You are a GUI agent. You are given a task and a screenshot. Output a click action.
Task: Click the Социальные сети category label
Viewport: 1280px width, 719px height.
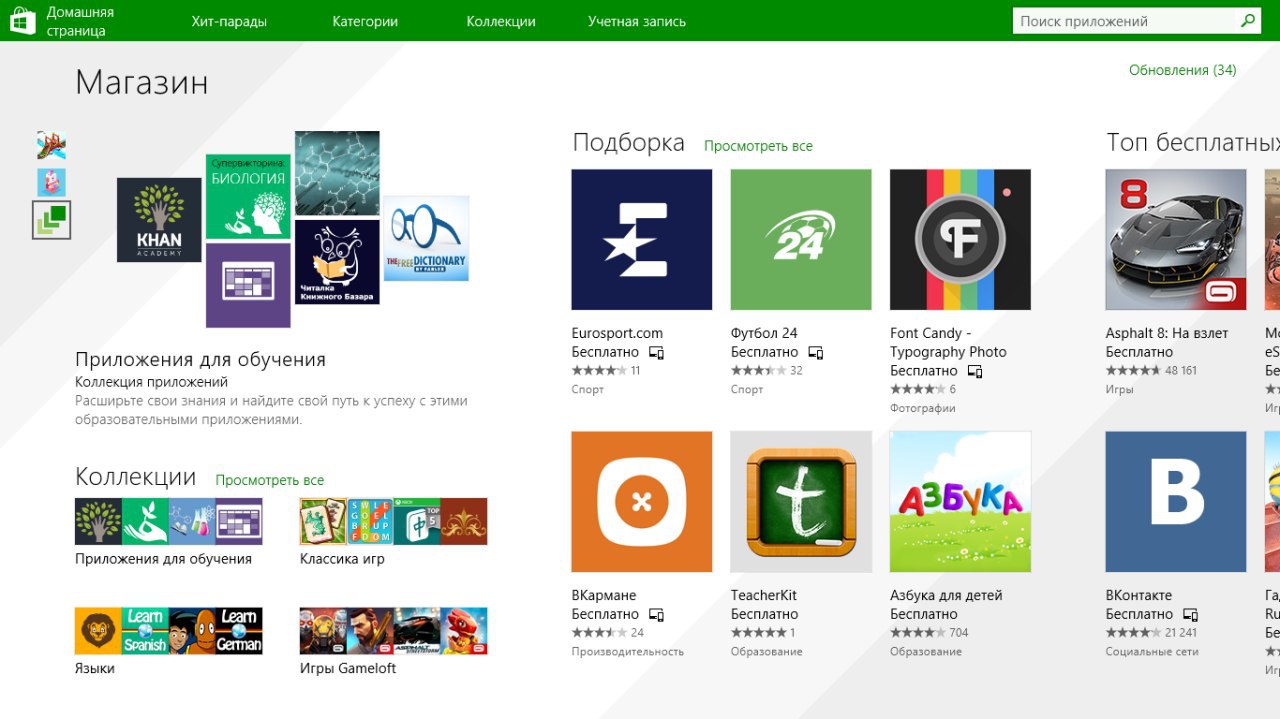(x=1152, y=651)
